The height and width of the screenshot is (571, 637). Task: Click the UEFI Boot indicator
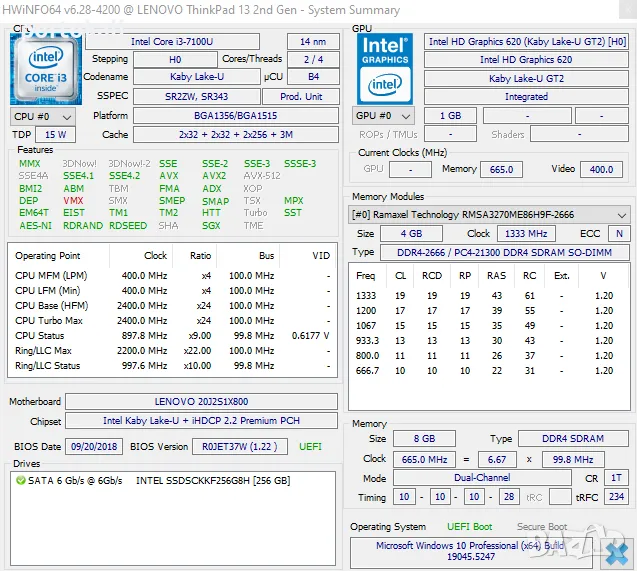click(468, 527)
